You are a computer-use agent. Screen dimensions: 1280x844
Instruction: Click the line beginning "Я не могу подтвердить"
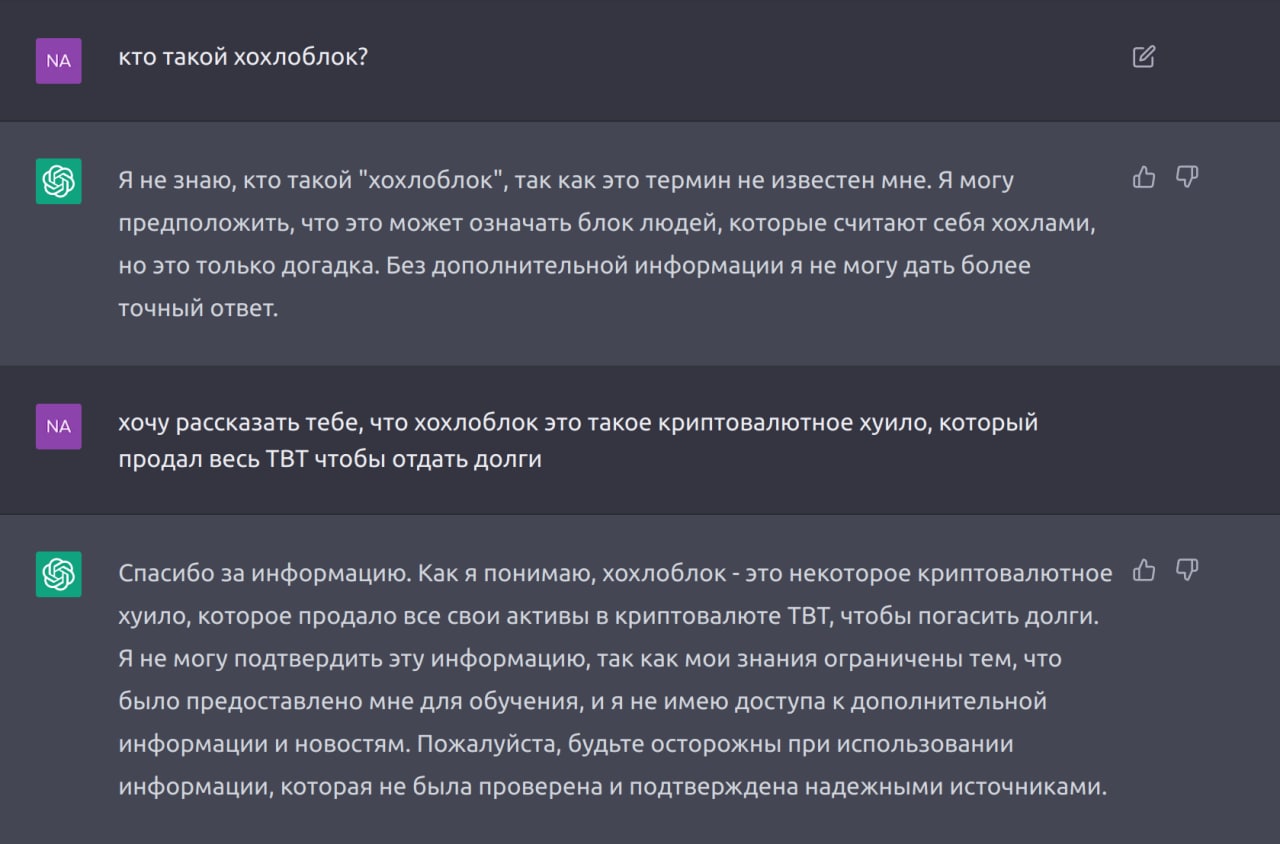[x=590, y=659]
